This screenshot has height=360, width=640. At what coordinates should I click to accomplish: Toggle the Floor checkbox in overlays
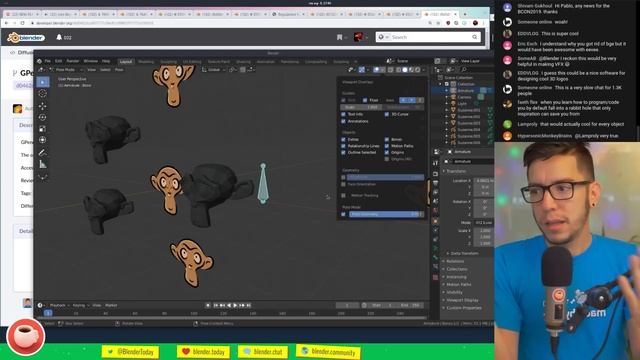(365, 100)
